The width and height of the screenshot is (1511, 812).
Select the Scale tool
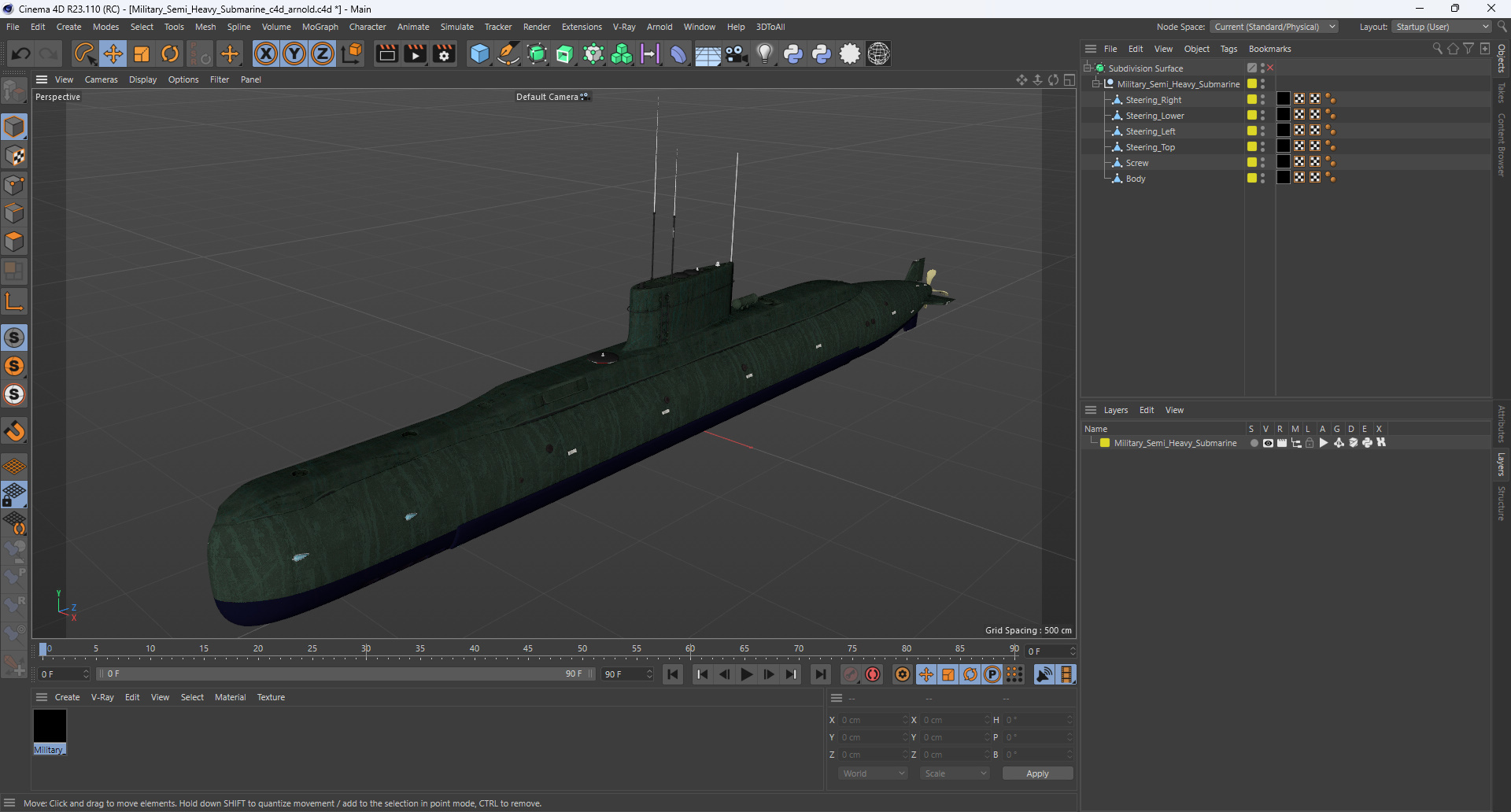pyautogui.click(x=142, y=54)
